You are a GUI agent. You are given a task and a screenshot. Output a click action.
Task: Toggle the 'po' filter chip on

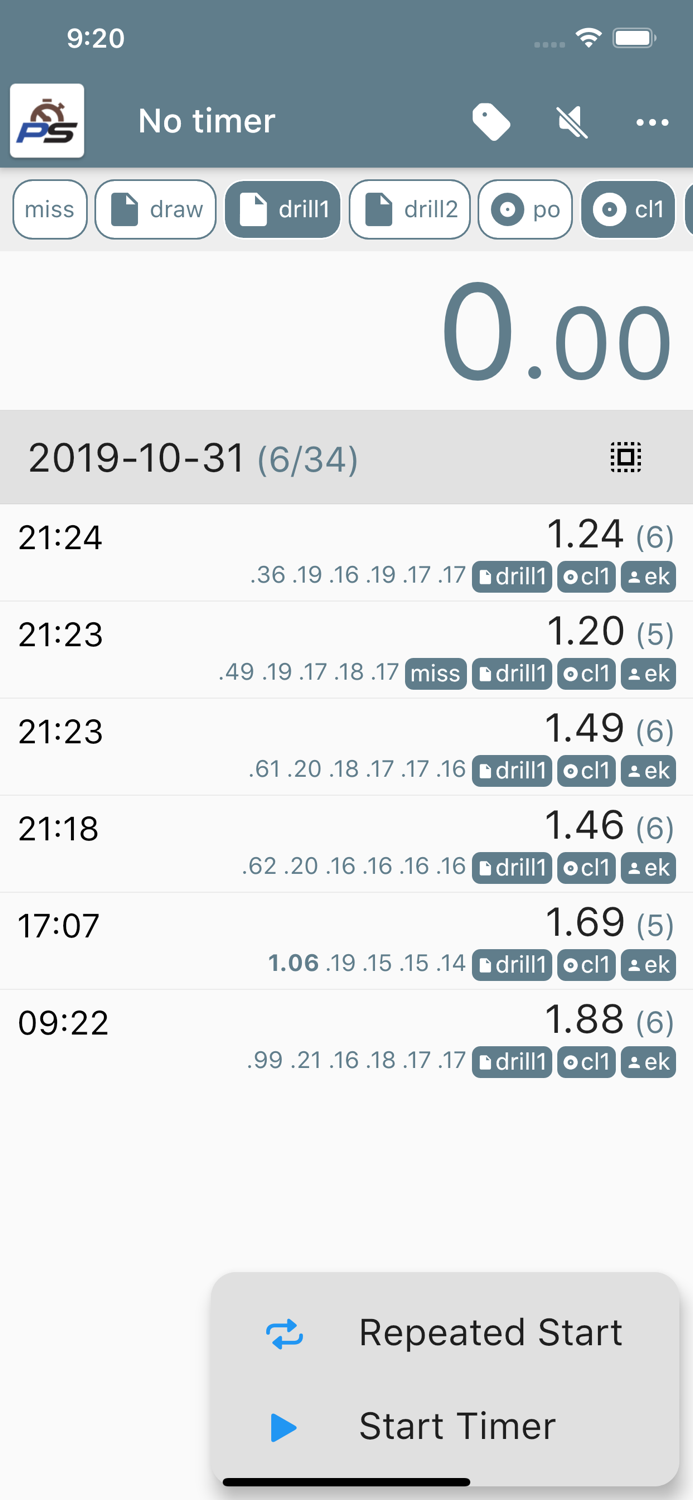[x=525, y=209]
